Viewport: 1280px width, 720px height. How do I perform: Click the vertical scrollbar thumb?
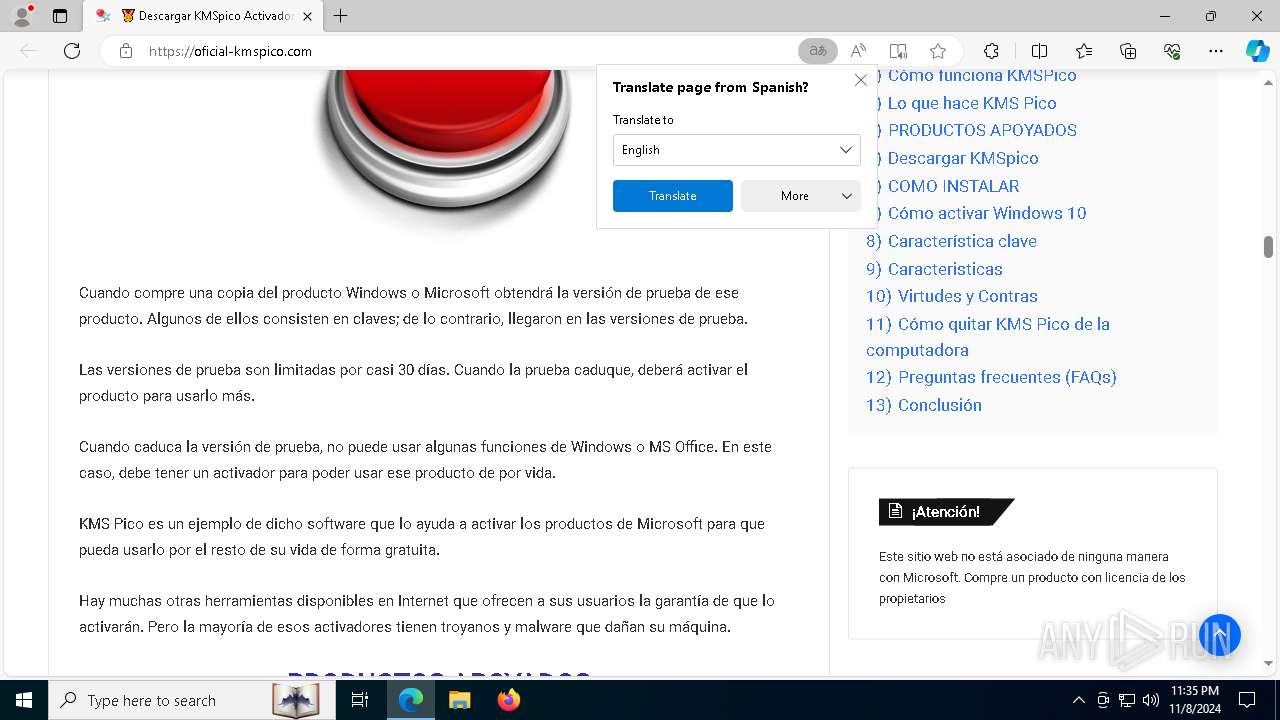(1268, 246)
